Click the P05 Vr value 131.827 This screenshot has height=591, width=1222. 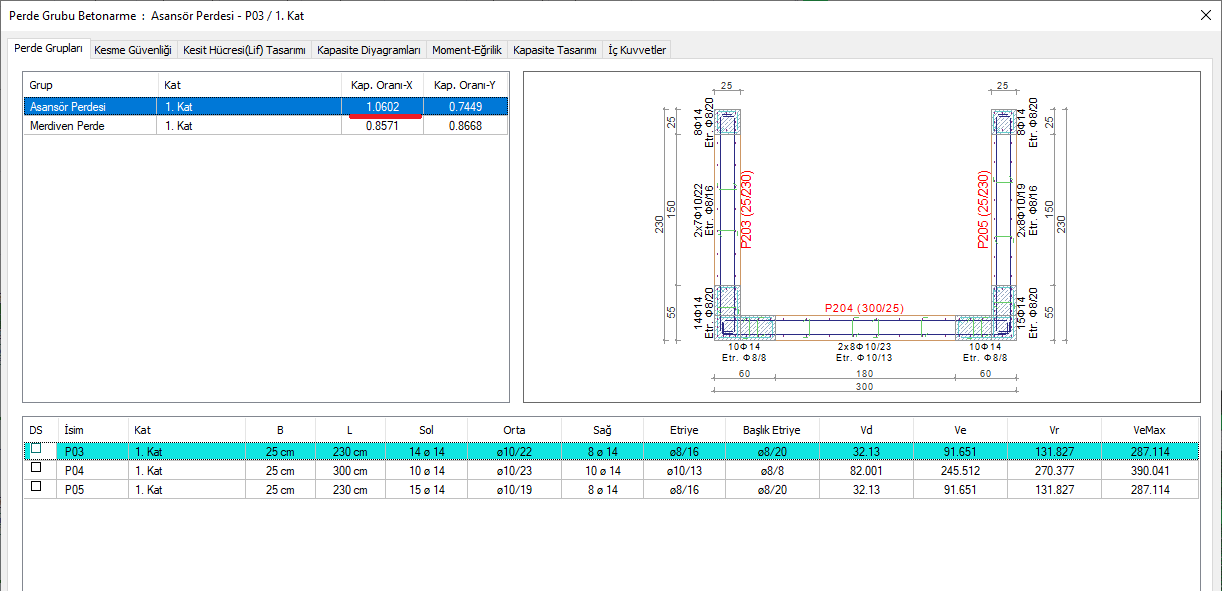click(x=1054, y=489)
